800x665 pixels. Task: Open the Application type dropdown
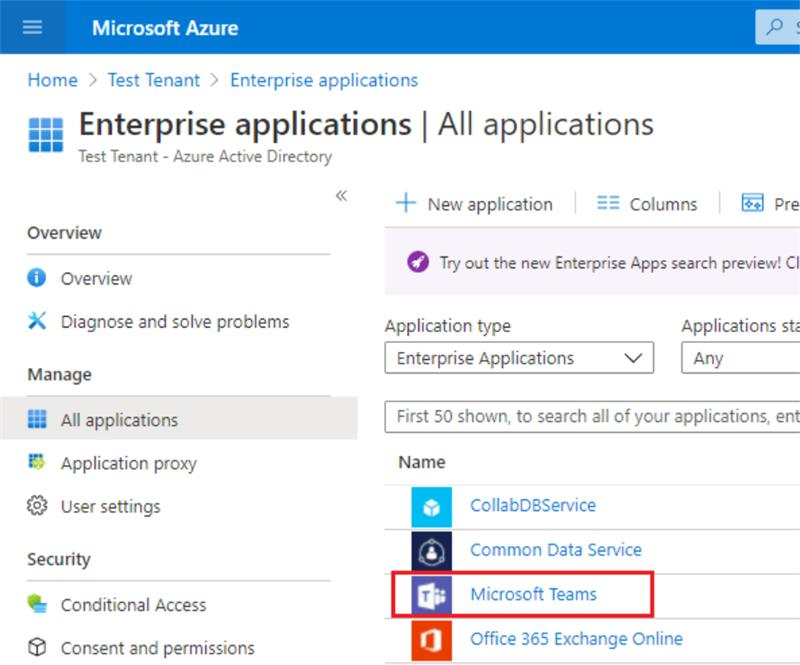[519, 358]
